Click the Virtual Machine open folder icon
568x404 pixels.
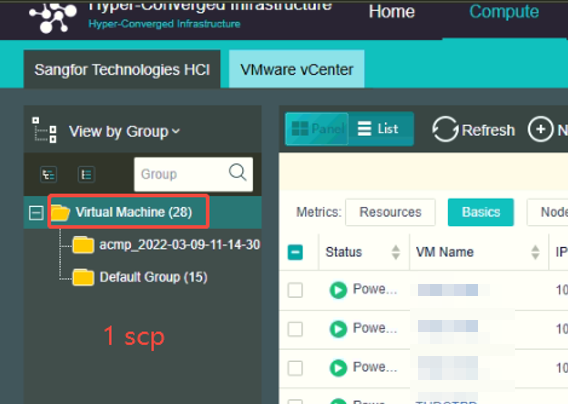[x=60, y=212]
